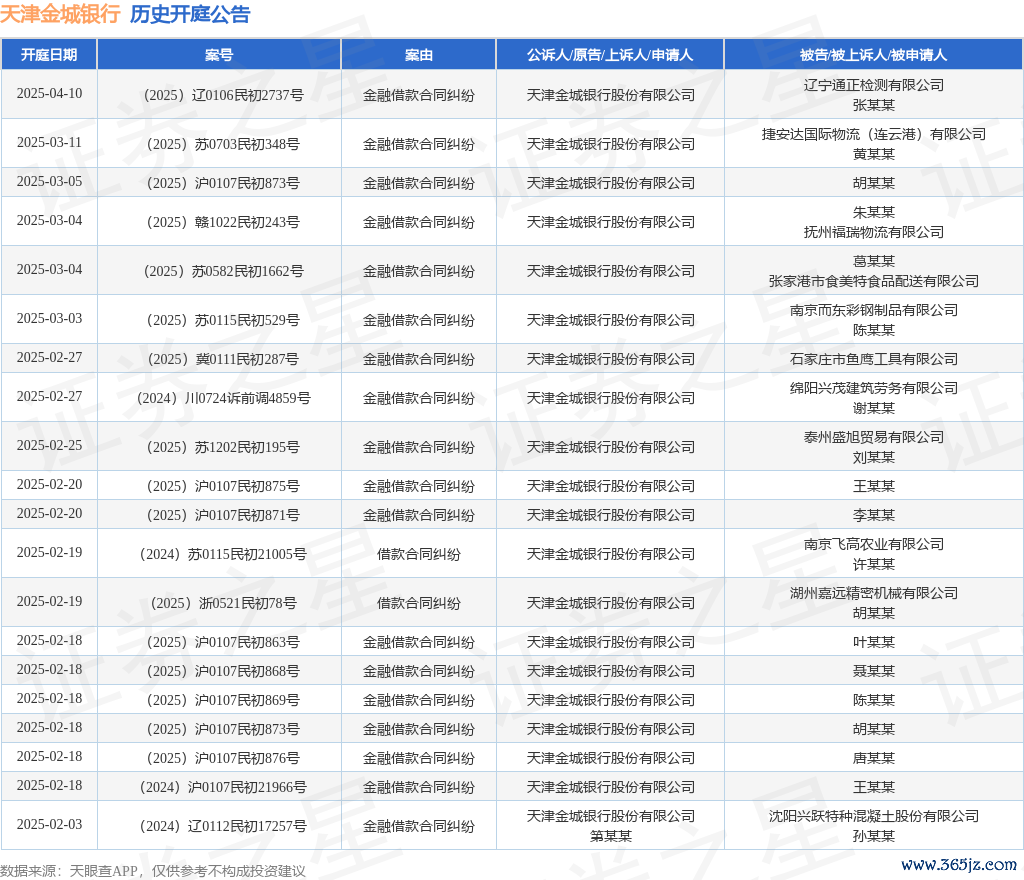Select the 案号 column header
This screenshot has width=1024, height=880.
pos(219,55)
